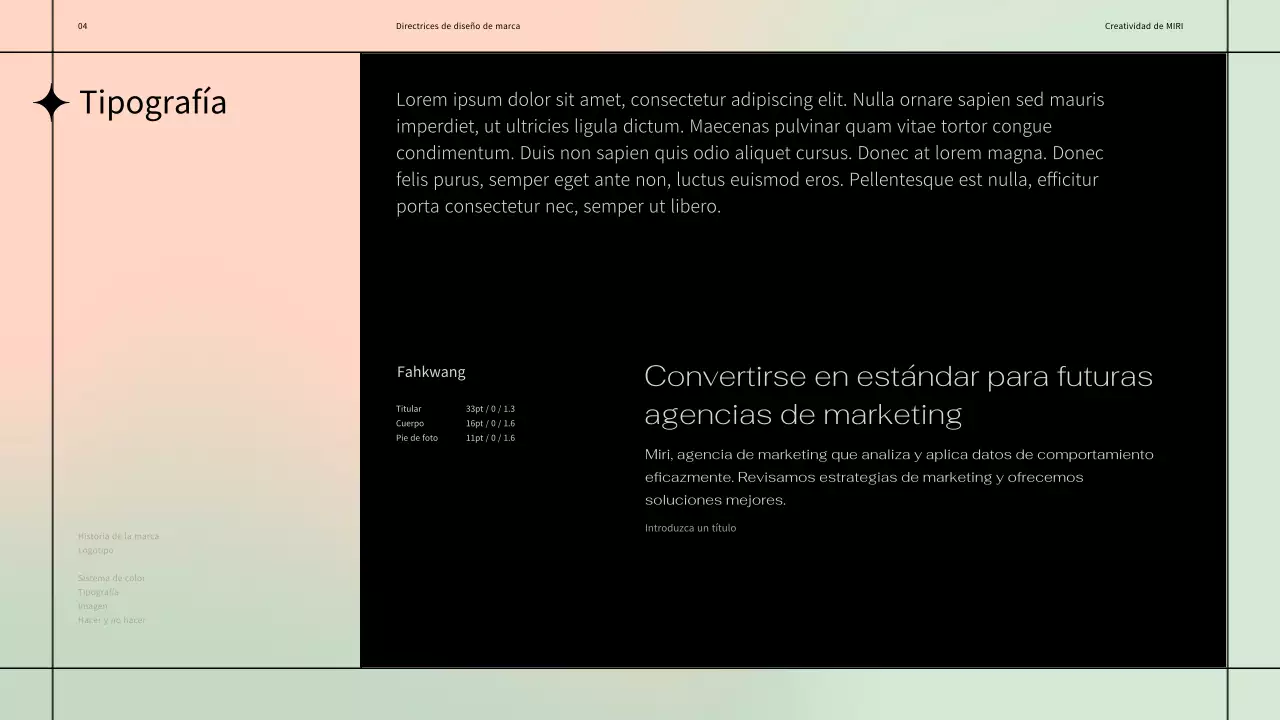Select the Introduzca un título placeholder text

690,527
